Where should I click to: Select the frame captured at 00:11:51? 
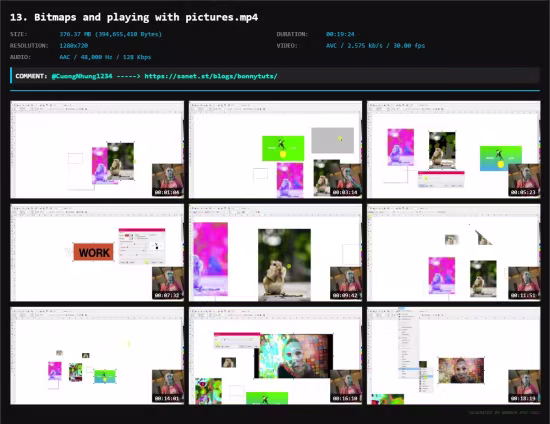454,253
